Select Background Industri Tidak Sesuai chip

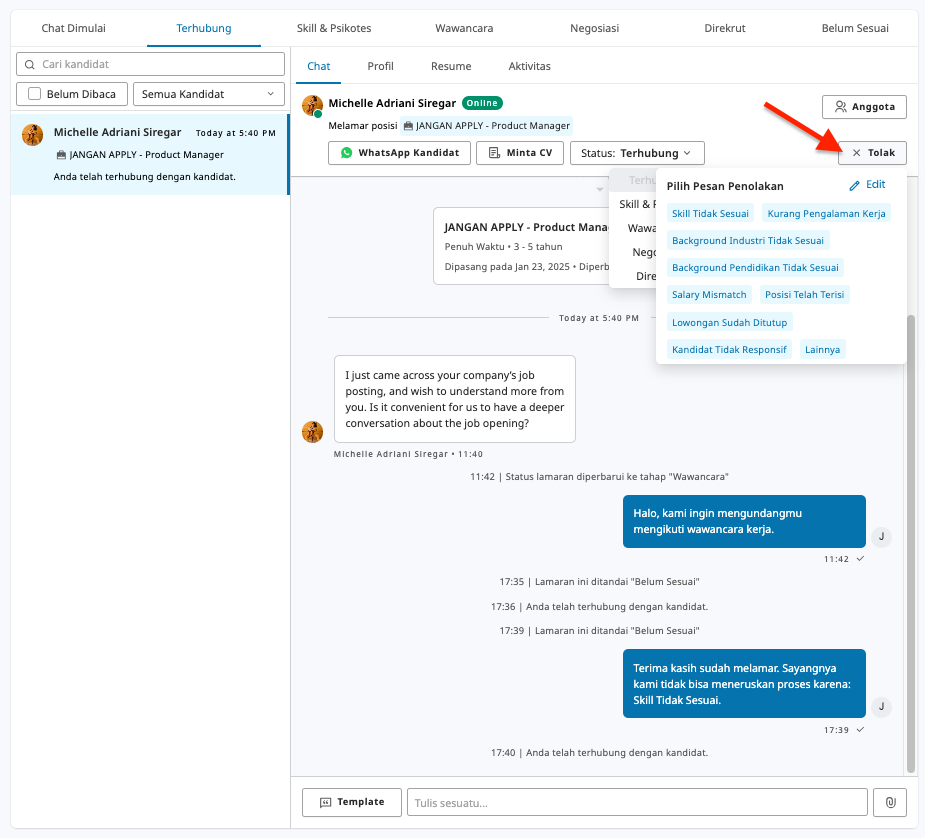tap(747, 241)
